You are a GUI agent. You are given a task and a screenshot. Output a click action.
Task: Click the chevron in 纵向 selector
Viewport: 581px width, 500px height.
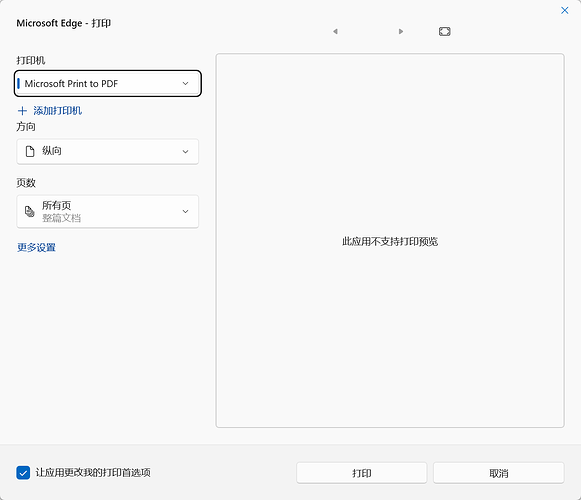pos(185,151)
